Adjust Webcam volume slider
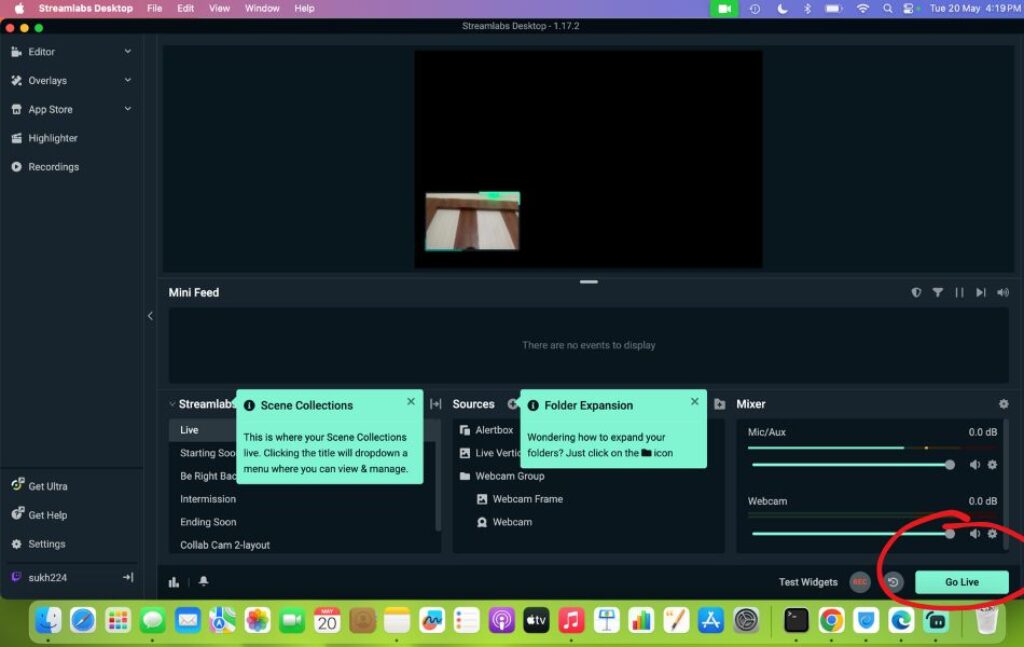 coord(853,533)
